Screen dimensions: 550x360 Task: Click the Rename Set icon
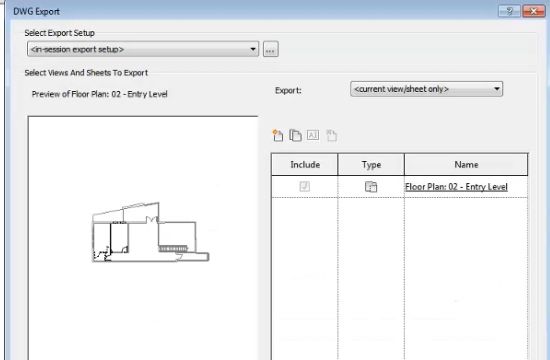(313, 135)
